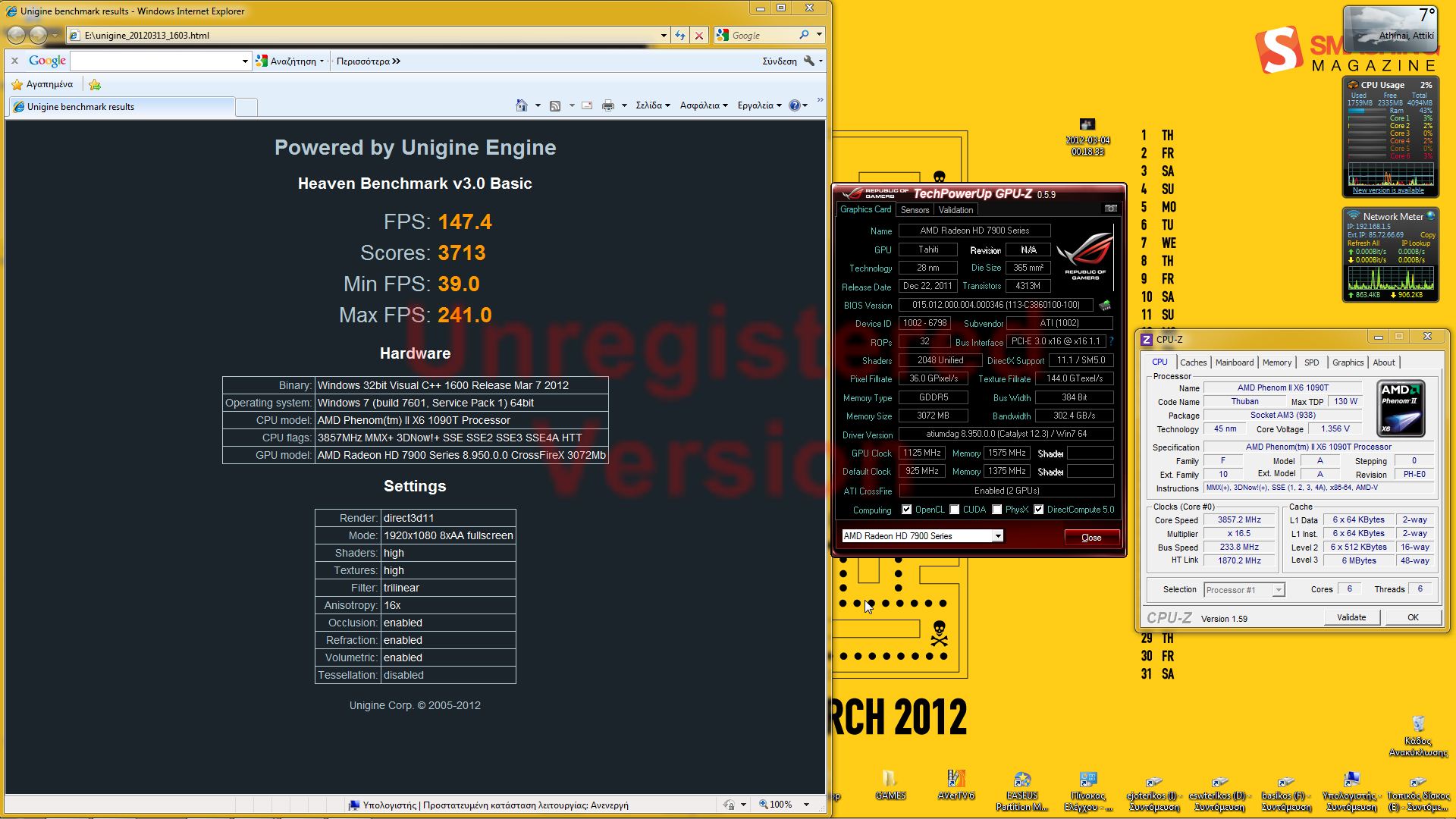Open Google Toolbar wrench settings icon

[x=809, y=61]
